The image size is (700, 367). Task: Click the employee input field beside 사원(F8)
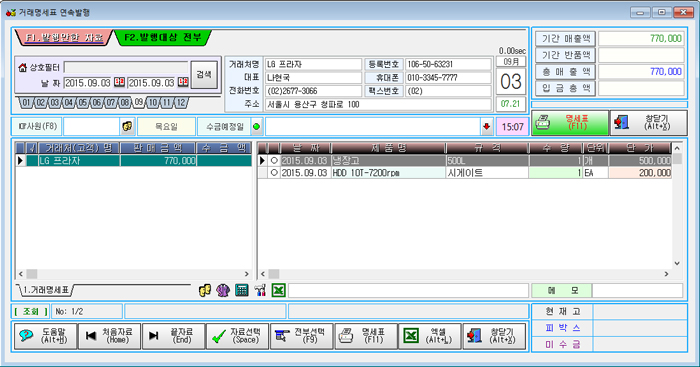[92, 126]
